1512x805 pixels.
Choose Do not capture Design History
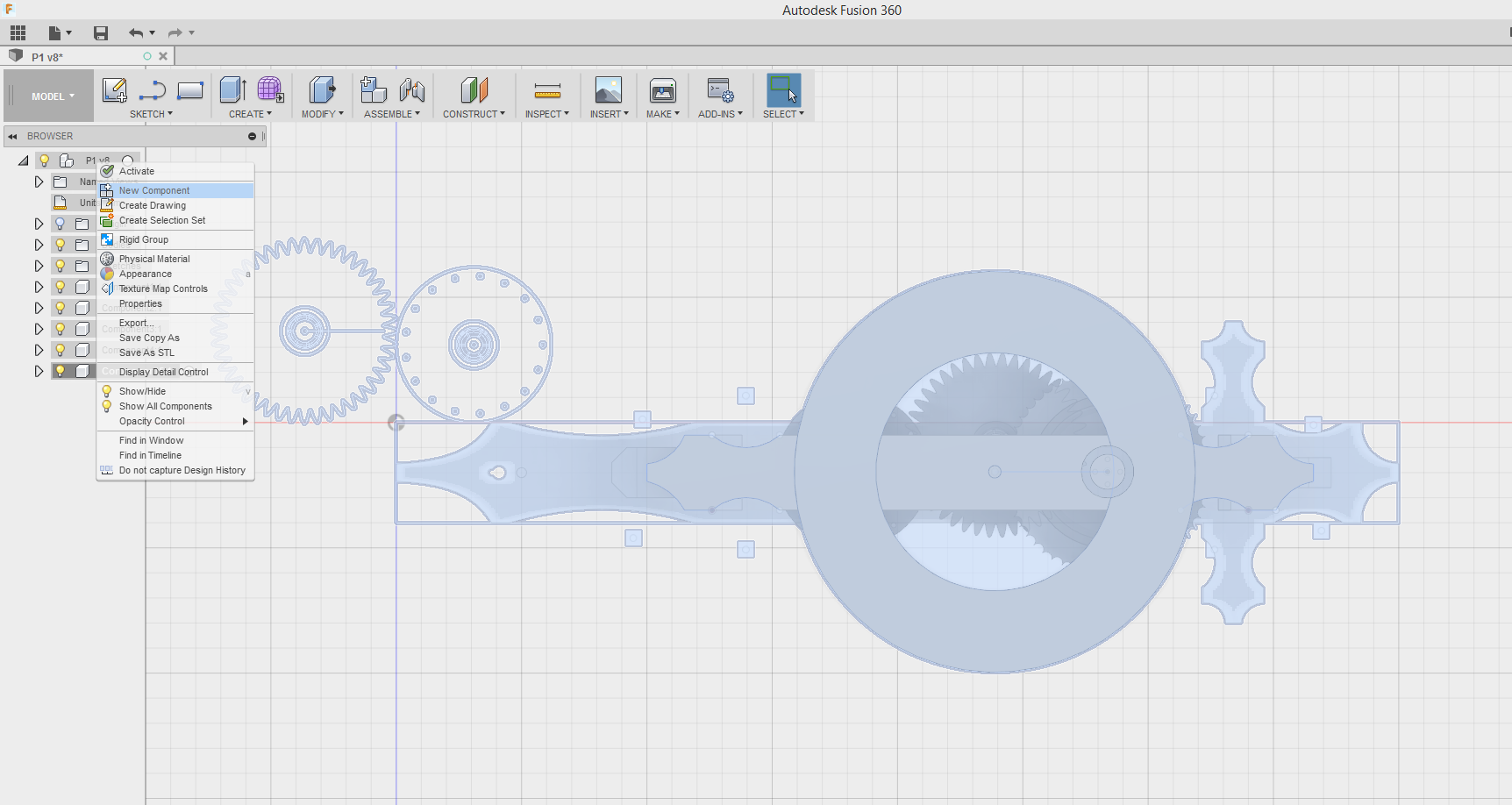(175, 470)
